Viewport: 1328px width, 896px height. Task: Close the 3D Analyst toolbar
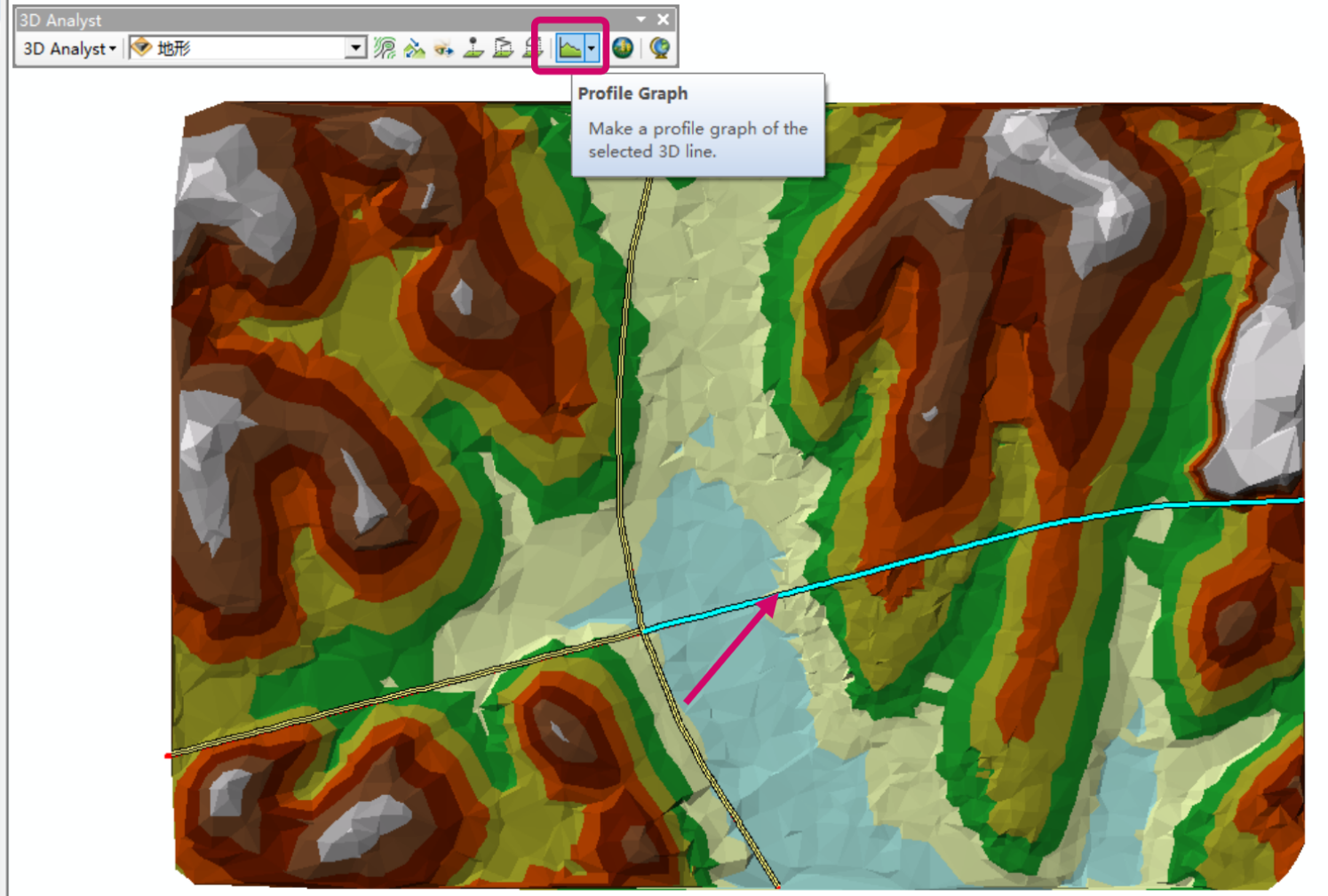click(x=664, y=19)
